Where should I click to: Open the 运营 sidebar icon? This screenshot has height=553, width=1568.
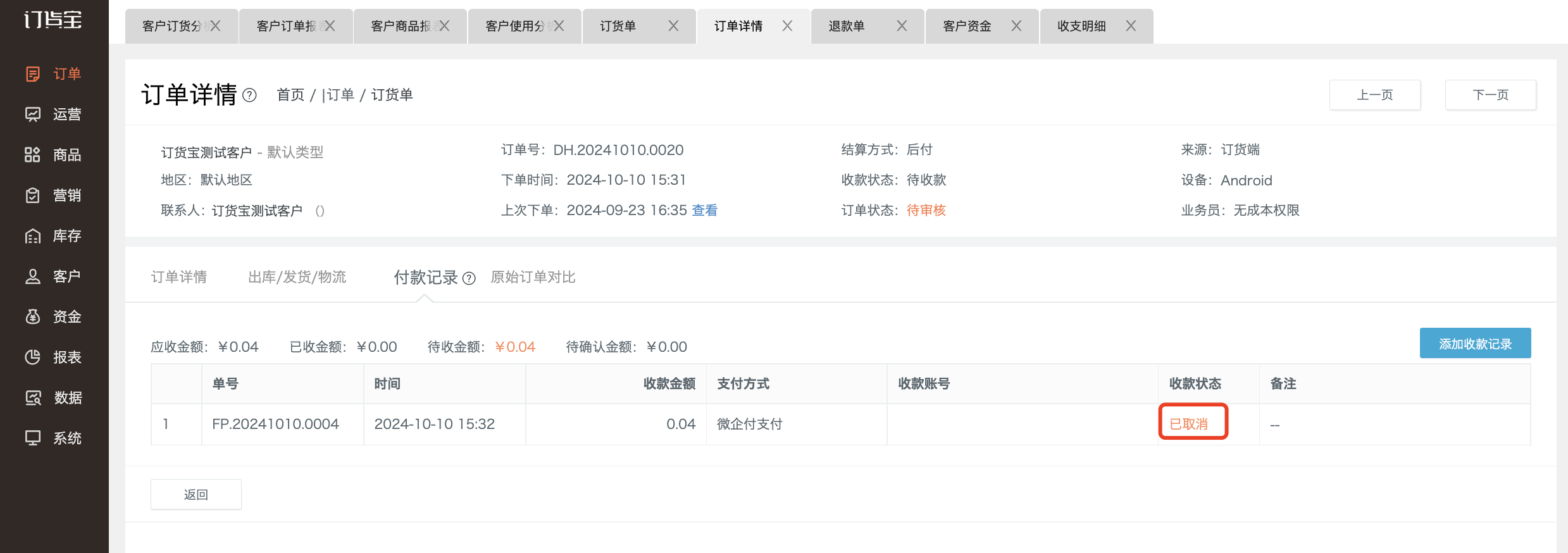33,115
